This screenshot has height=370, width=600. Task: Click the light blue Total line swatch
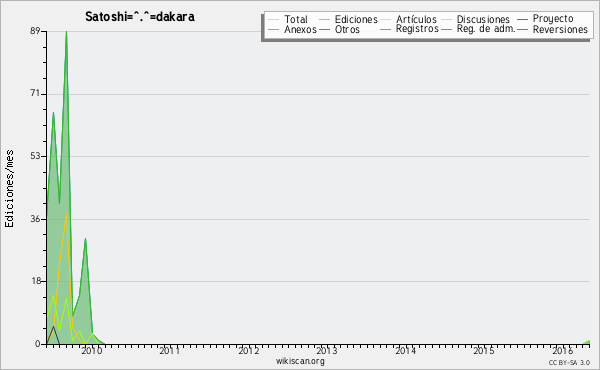[x=274, y=20]
